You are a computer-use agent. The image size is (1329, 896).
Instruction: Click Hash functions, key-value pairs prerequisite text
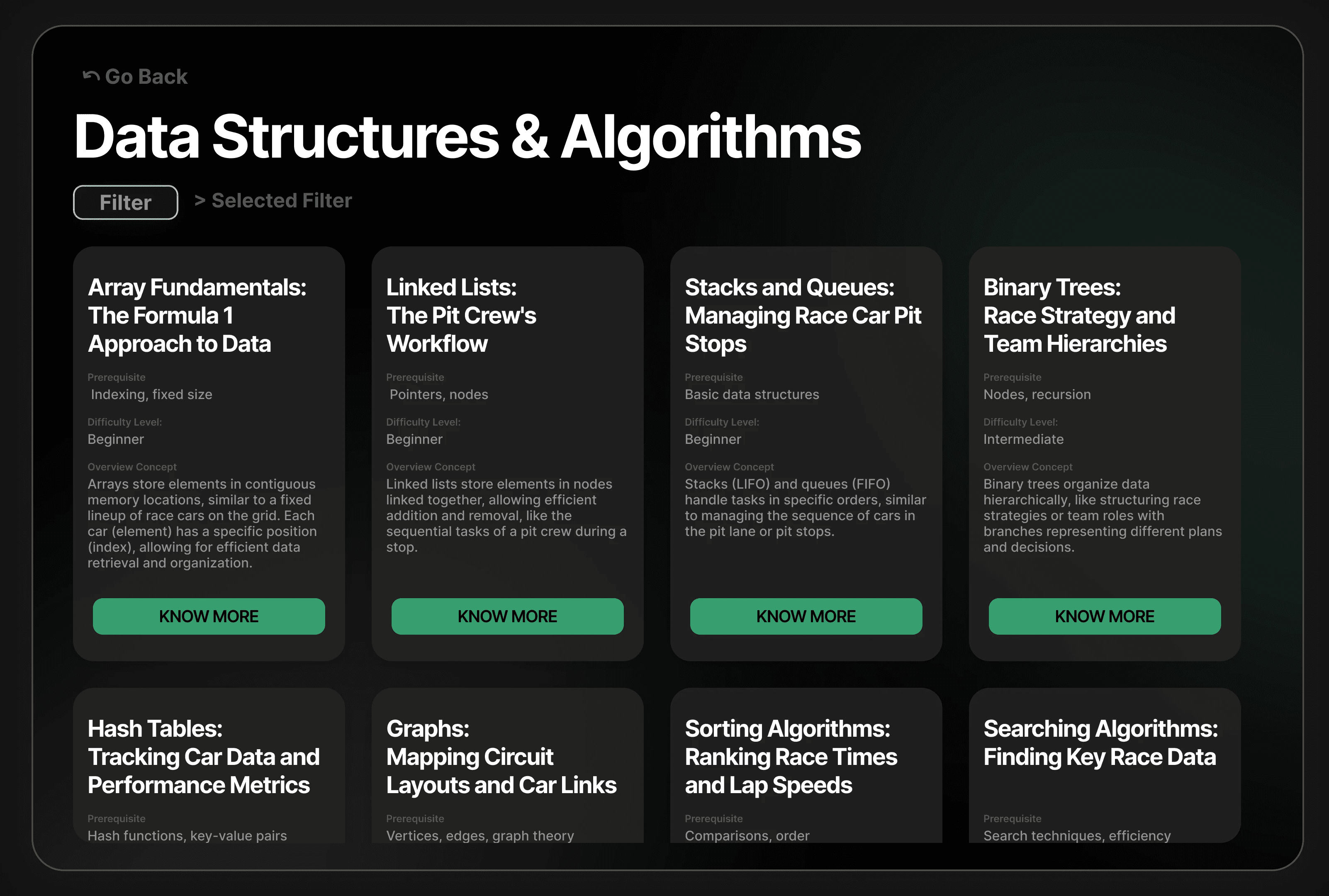pyautogui.click(x=187, y=835)
